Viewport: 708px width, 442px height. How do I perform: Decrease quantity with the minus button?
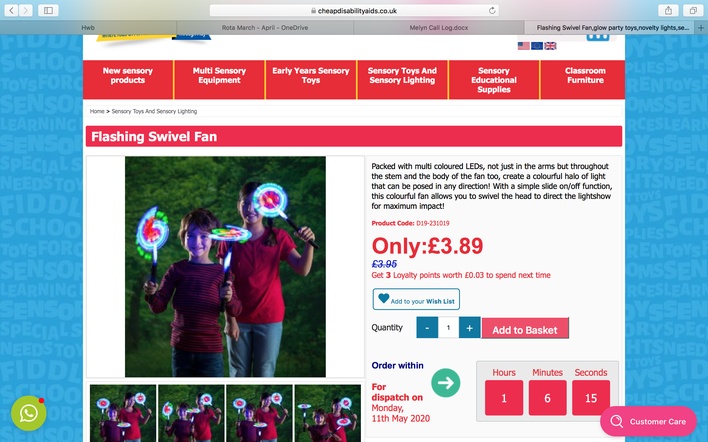pos(427,327)
